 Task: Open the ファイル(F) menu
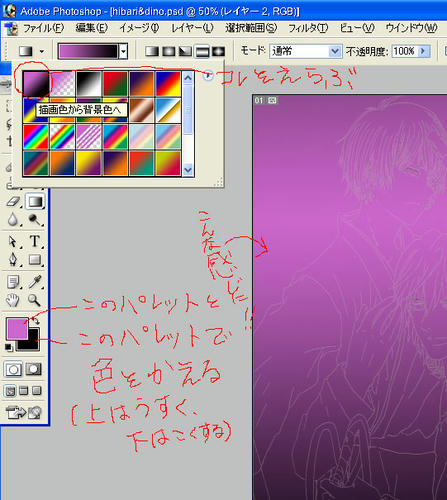tap(43, 28)
